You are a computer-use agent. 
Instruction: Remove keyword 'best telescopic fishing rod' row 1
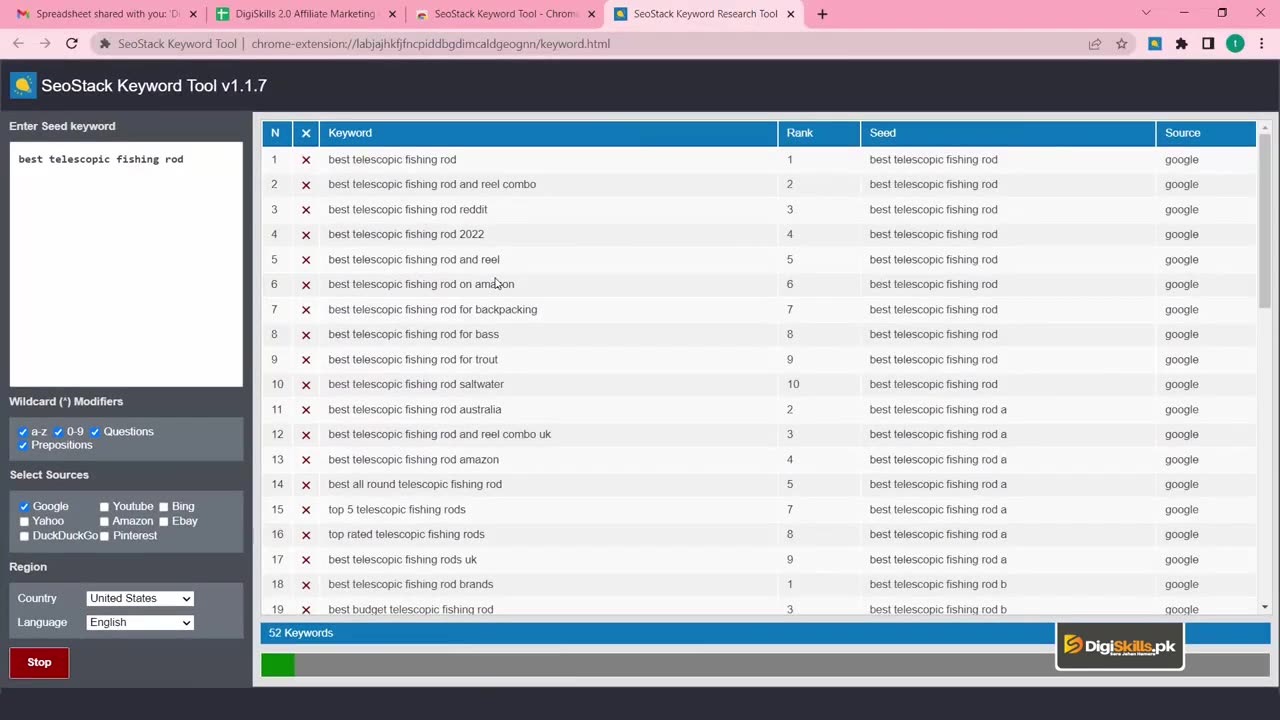pyautogui.click(x=306, y=160)
